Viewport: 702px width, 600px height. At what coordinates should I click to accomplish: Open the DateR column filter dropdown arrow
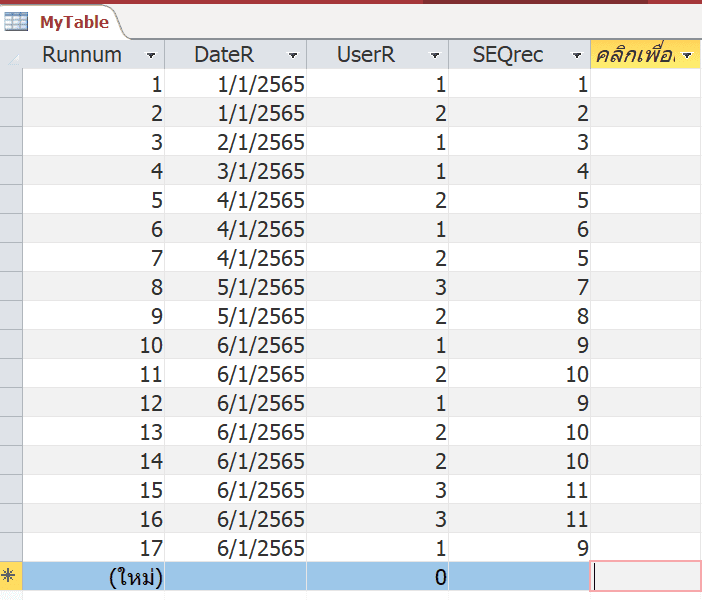tap(293, 56)
